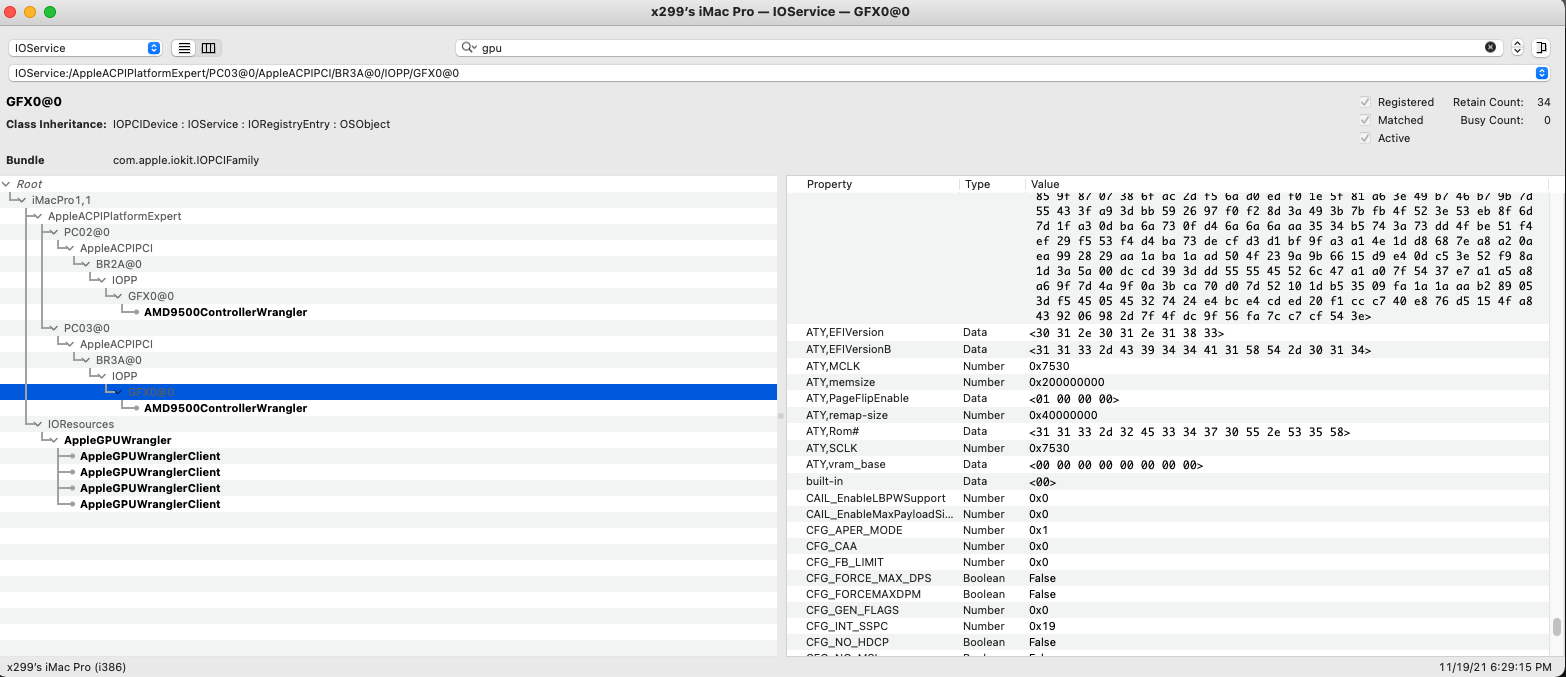
Task: Sort by the Value column header
Action: (x=1044, y=185)
